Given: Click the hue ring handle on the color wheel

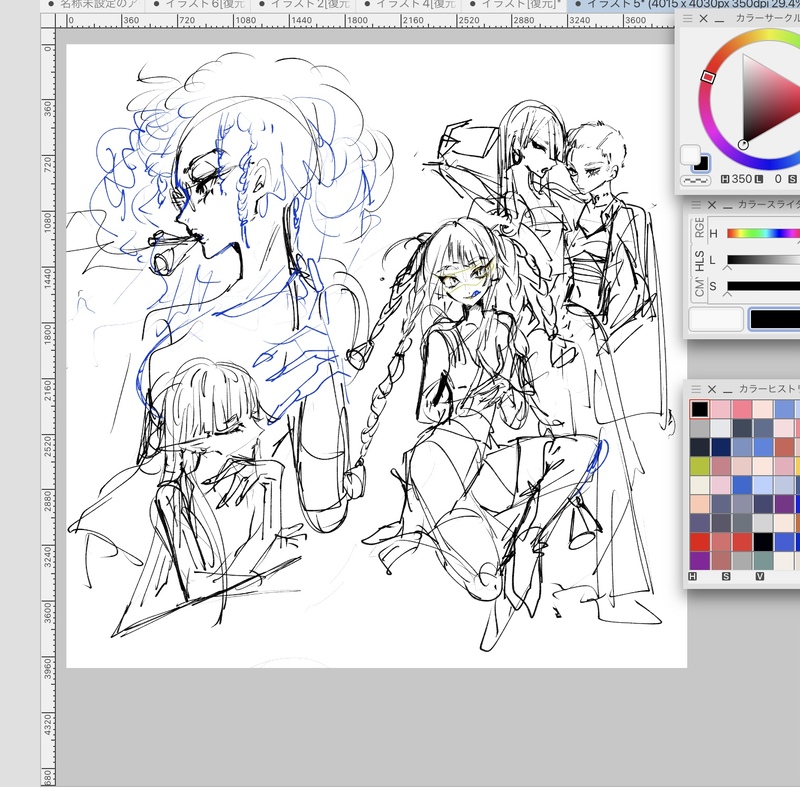Looking at the screenshot, I should 707,77.
